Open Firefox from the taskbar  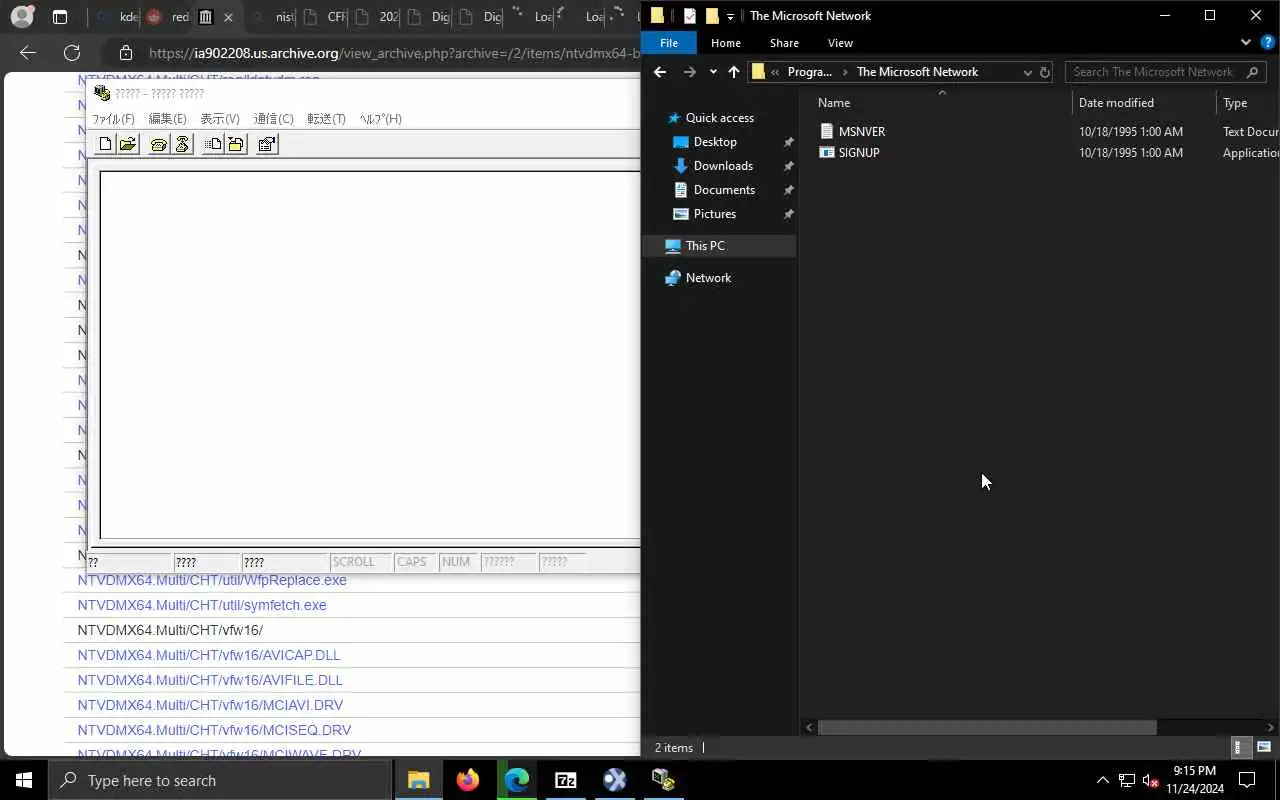pos(467,780)
